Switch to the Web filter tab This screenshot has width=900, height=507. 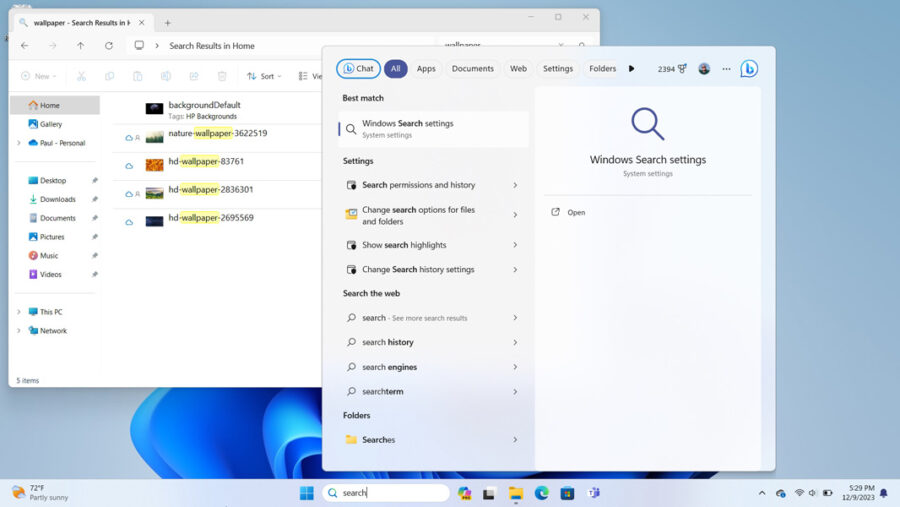point(518,68)
